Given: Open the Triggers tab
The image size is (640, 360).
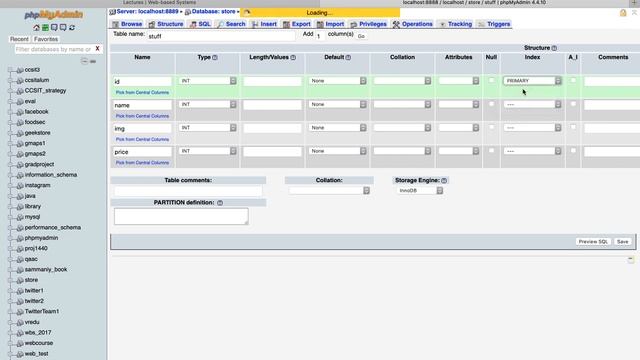Looking at the screenshot, I should click(x=494, y=24).
